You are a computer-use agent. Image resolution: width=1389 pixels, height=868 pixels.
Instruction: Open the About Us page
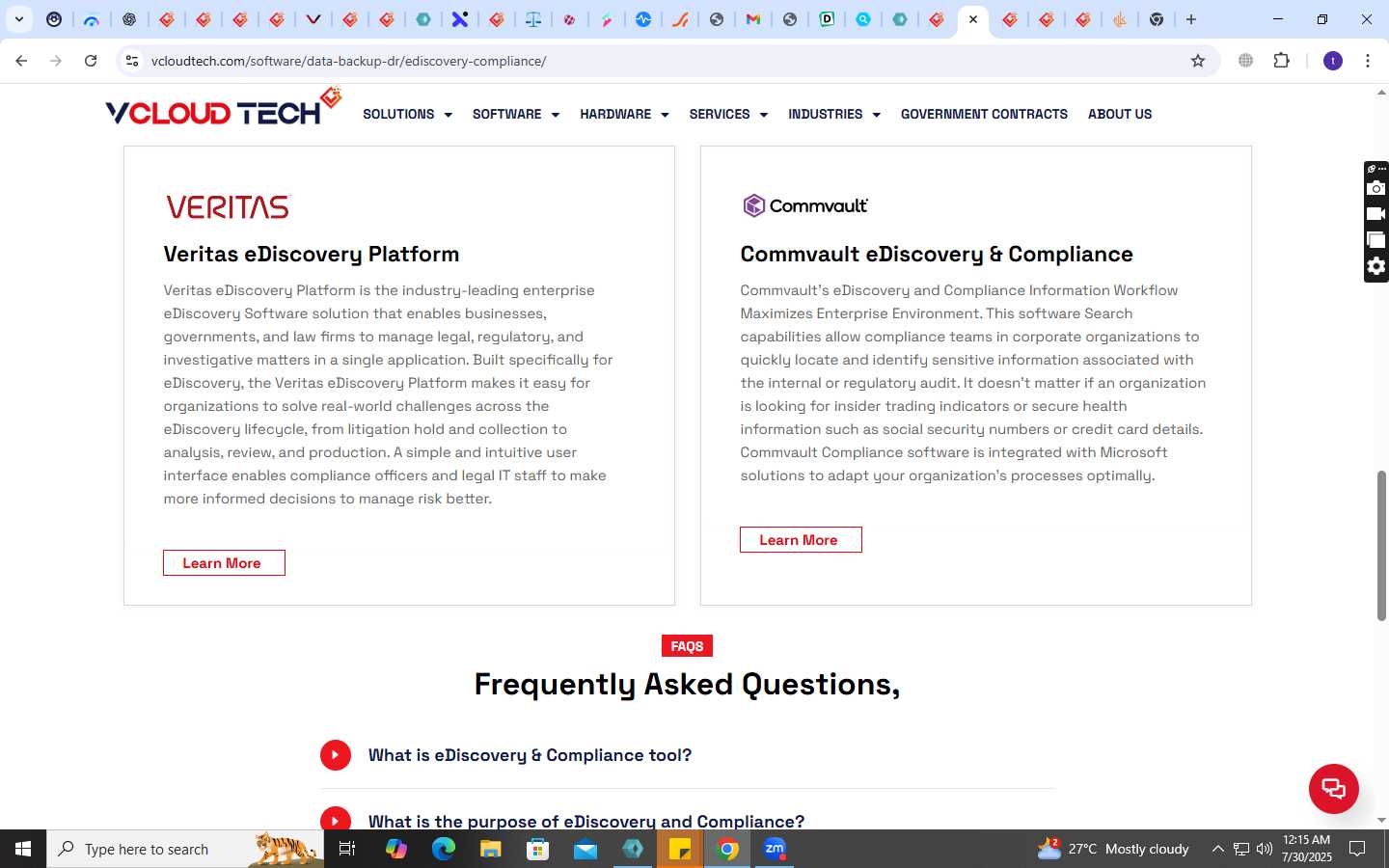coord(1120,114)
